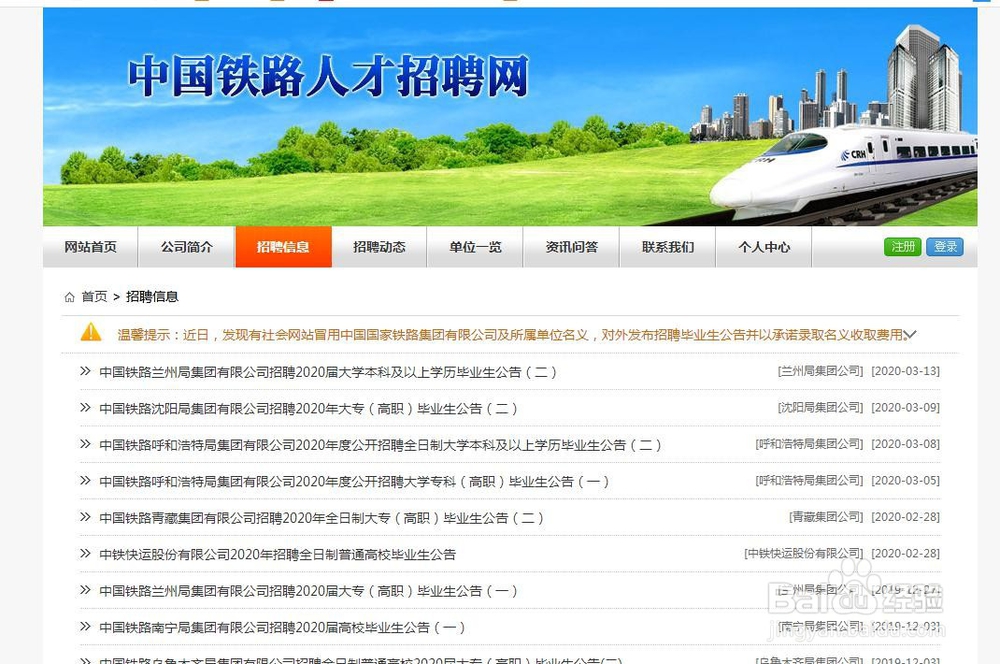
Task: Click the yellow warning triangle icon
Action: [91, 332]
